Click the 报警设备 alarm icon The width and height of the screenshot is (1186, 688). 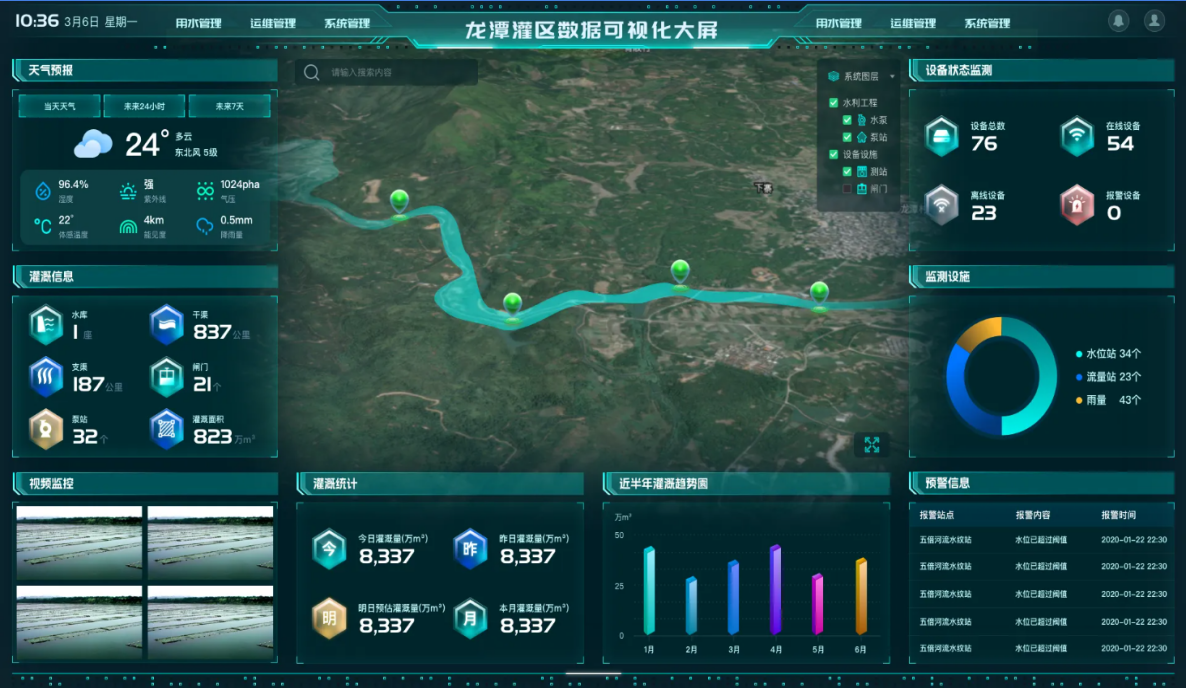point(1077,205)
